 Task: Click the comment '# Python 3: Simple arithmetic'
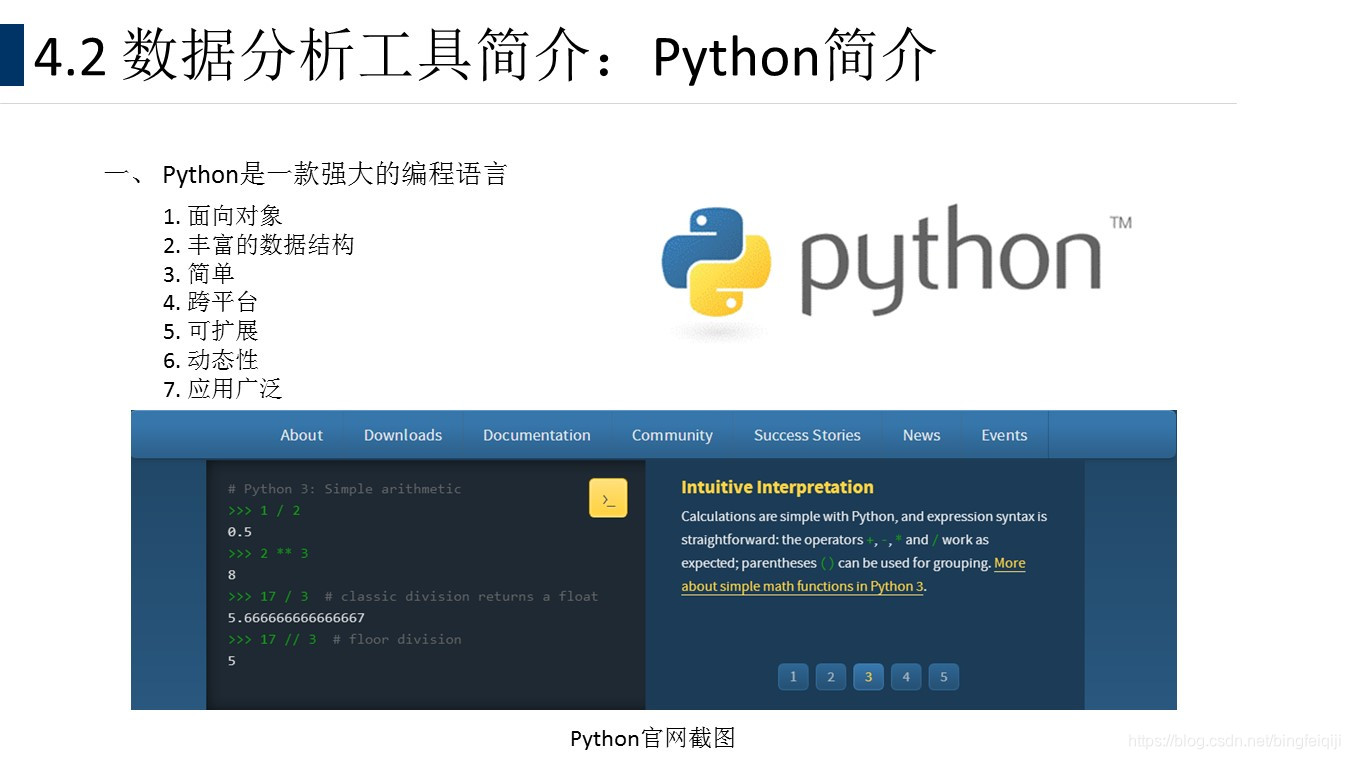(345, 489)
